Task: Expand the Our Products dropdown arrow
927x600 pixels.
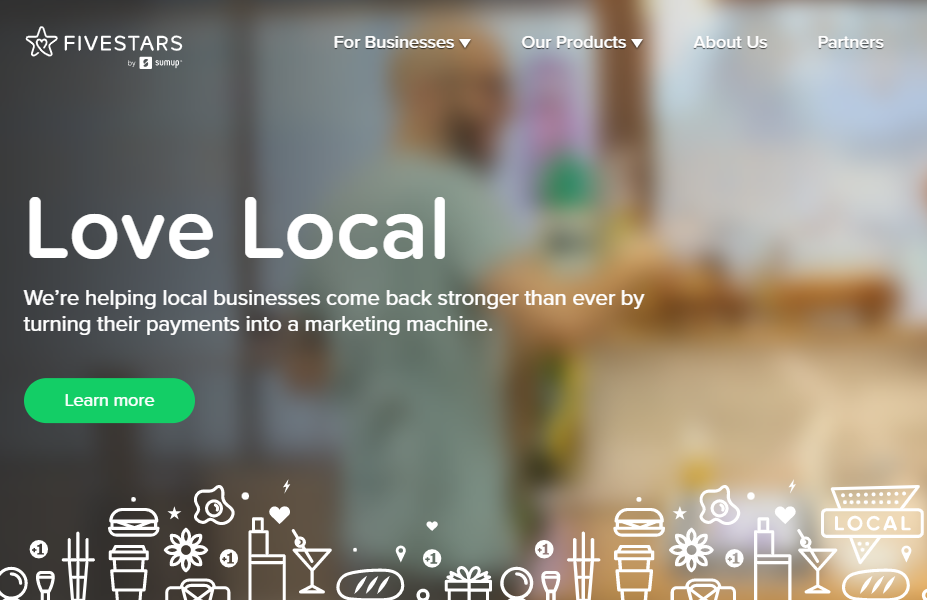Action: tap(637, 43)
